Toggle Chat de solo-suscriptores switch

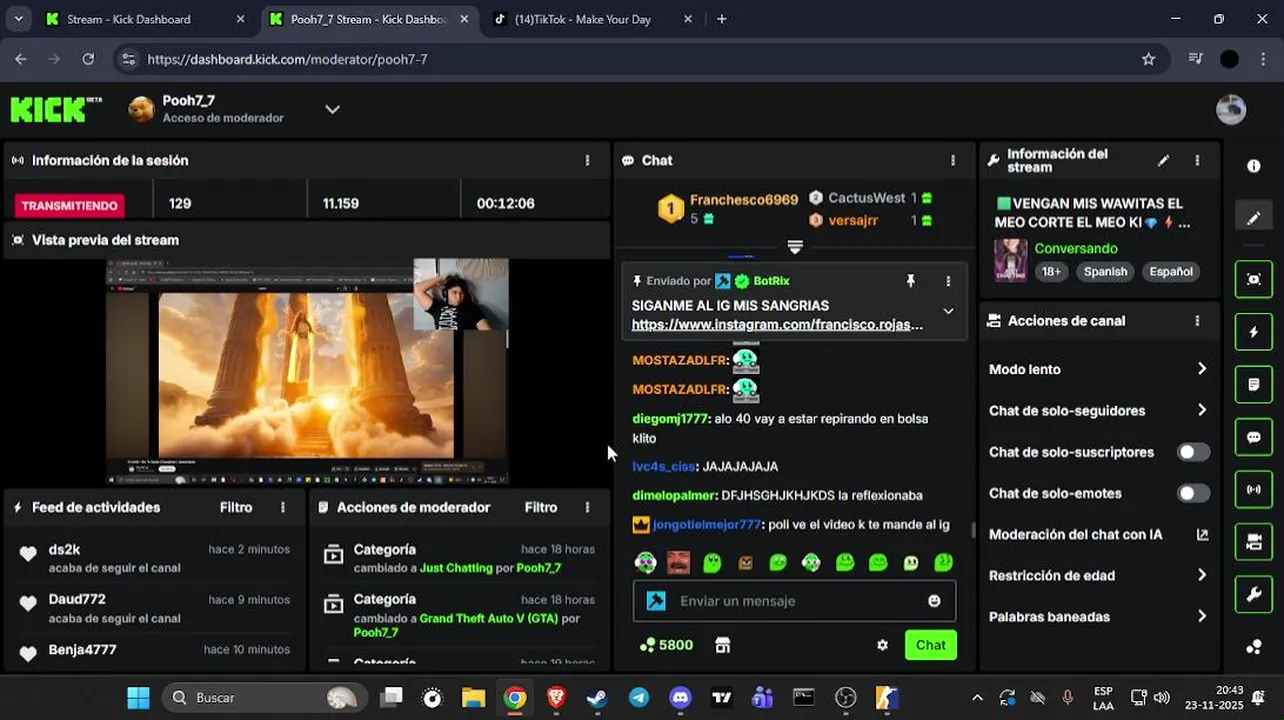[1192, 452]
